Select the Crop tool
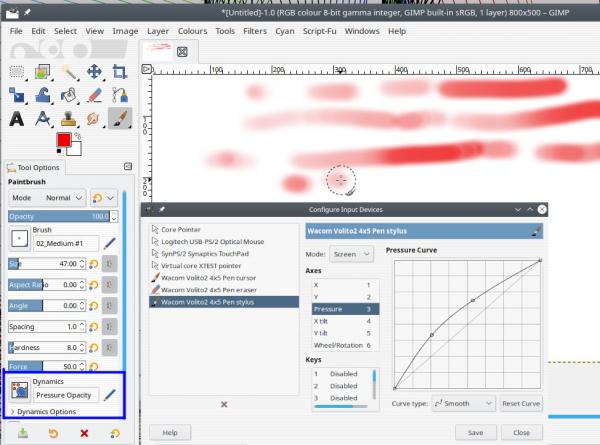The image size is (600, 445). (x=120, y=72)
